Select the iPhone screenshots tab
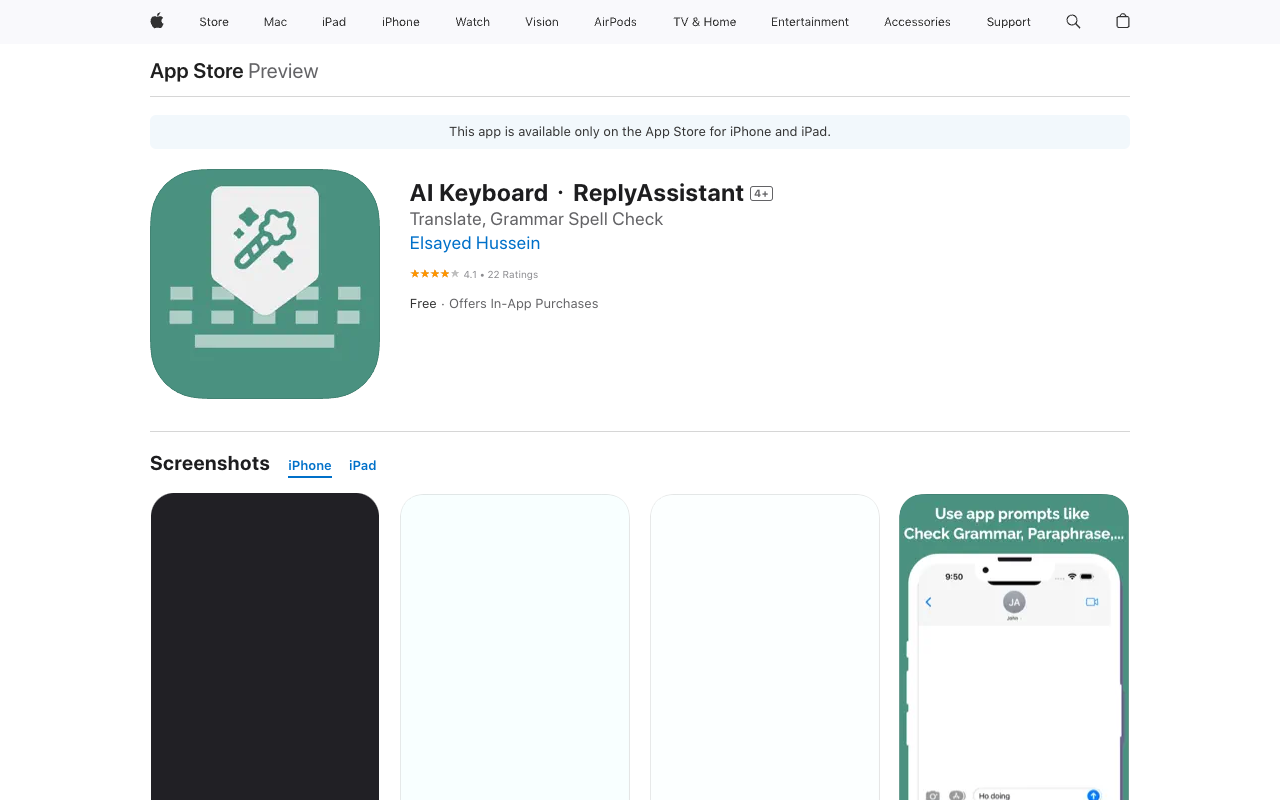Image resolution: width=1280 pixels, height=800 pixels. (310, 466)
